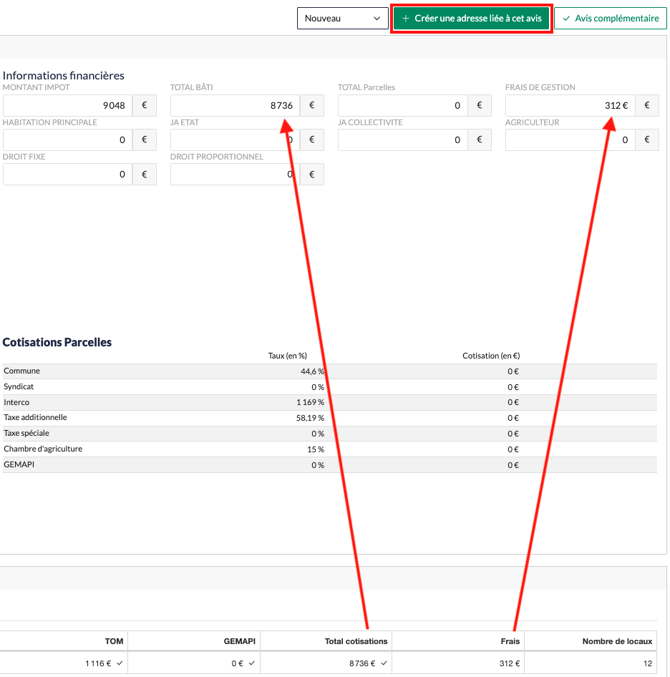Focus the Montant Impot input field
Screen dimensions: 670x677
click(67, 105)
